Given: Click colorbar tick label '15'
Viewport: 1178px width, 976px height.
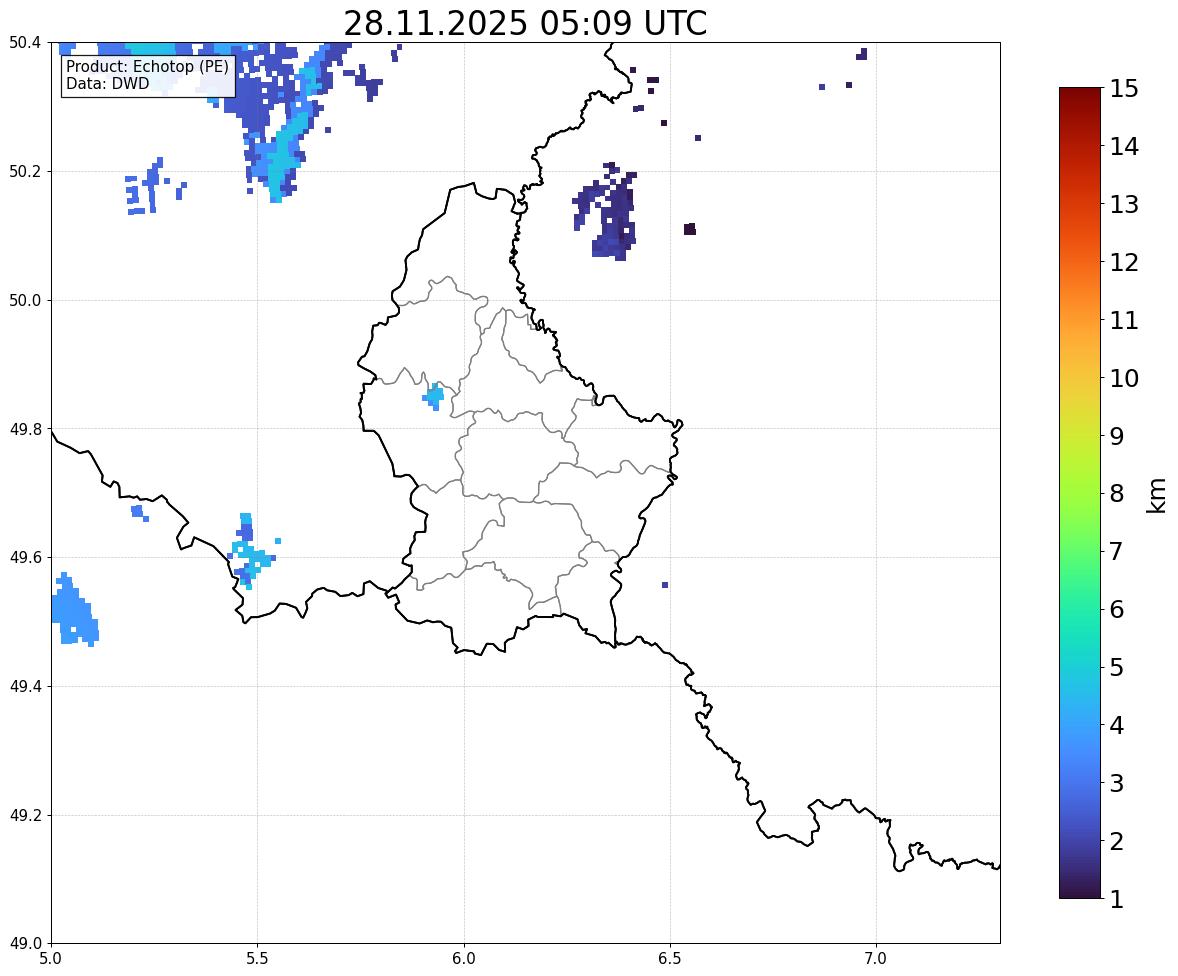Looking at the screenshot, I should pyautogui.click(x=1124, y=89).
